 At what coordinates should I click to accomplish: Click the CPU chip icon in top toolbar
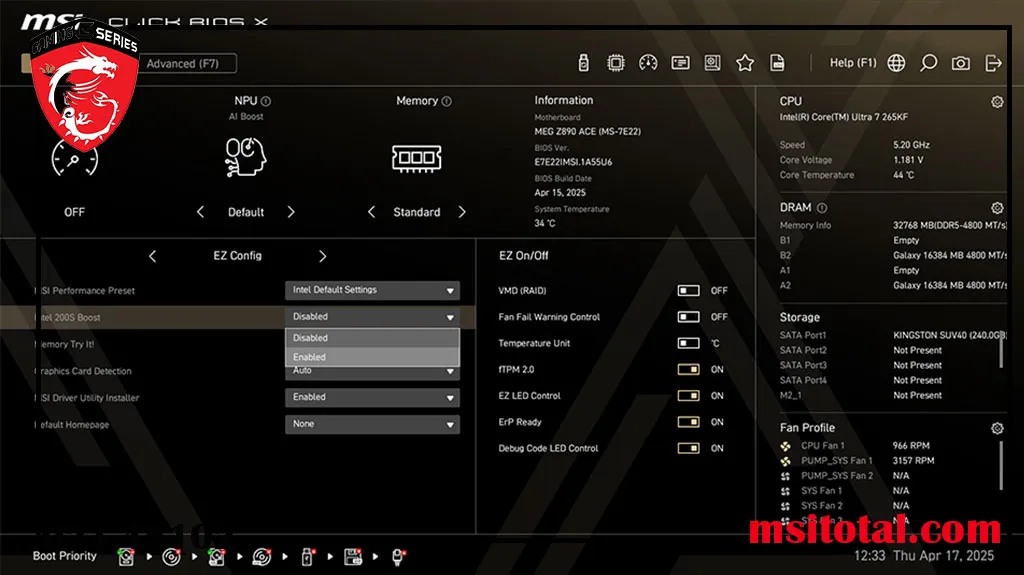[x=615, y=63]
